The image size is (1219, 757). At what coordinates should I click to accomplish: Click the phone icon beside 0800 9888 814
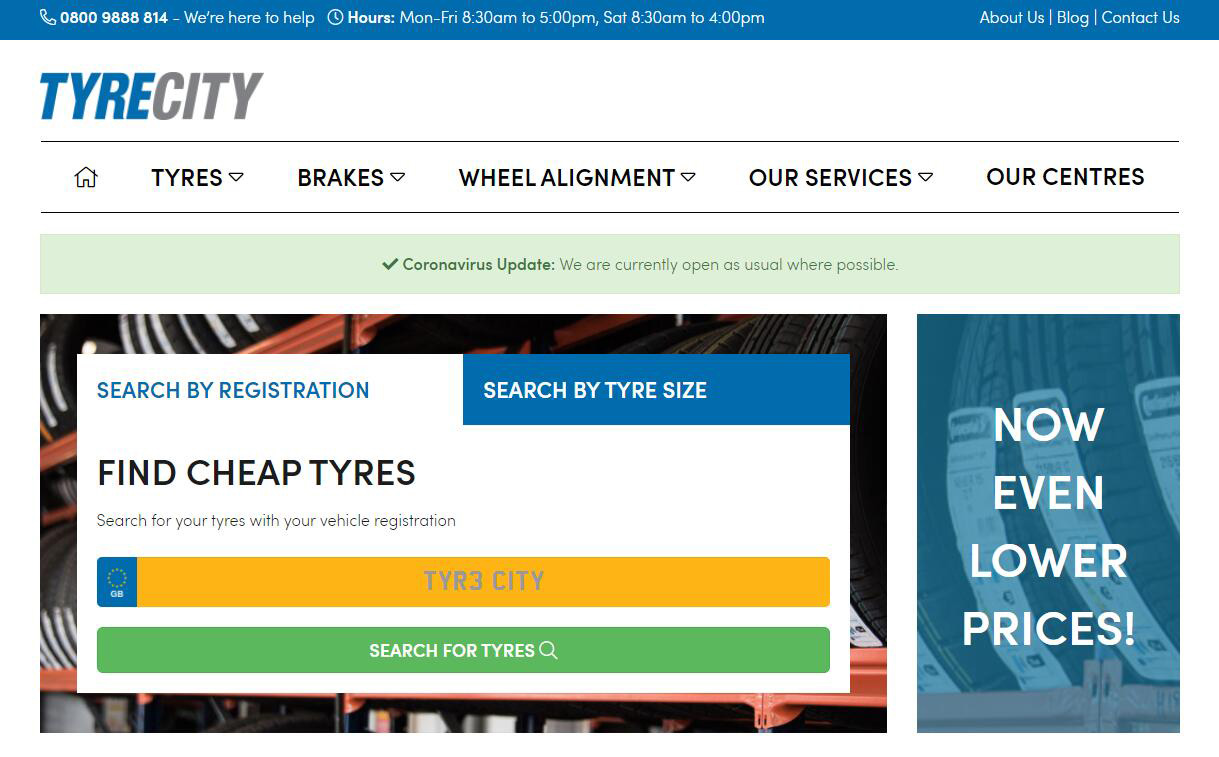(48, 17)
